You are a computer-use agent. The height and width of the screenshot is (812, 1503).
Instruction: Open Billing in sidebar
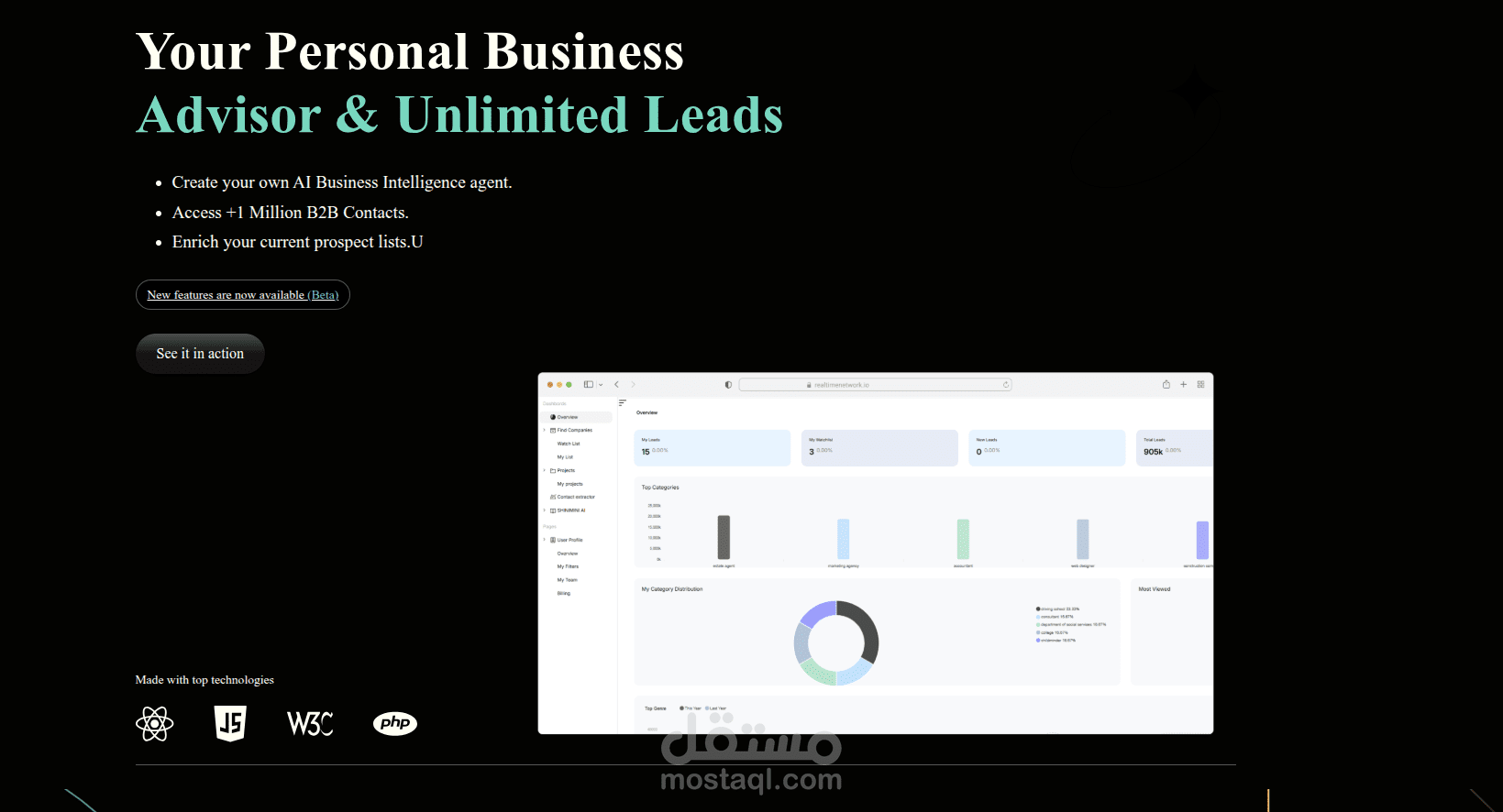563,594
